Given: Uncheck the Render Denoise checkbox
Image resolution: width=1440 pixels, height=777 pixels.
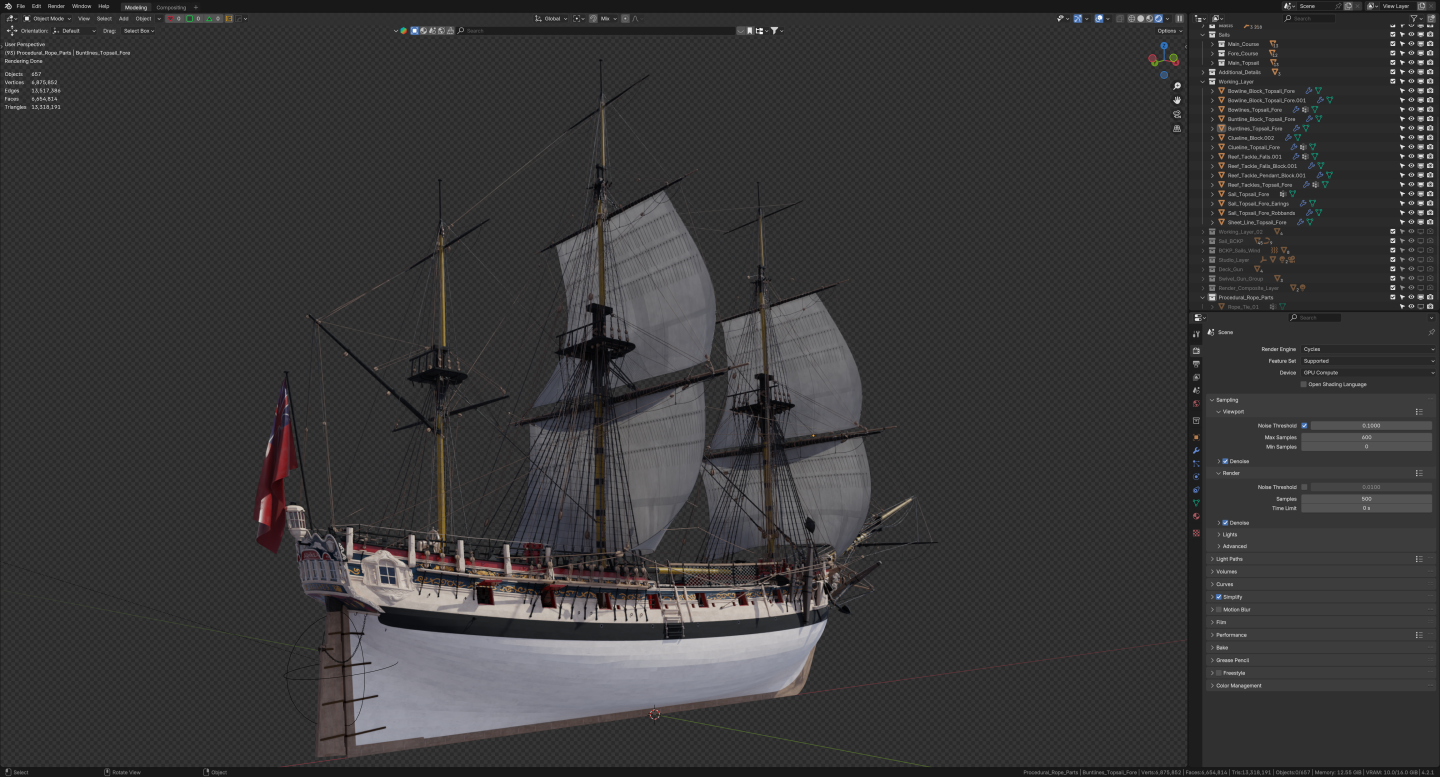Looking at the screenshot, I should point(1225,522).
